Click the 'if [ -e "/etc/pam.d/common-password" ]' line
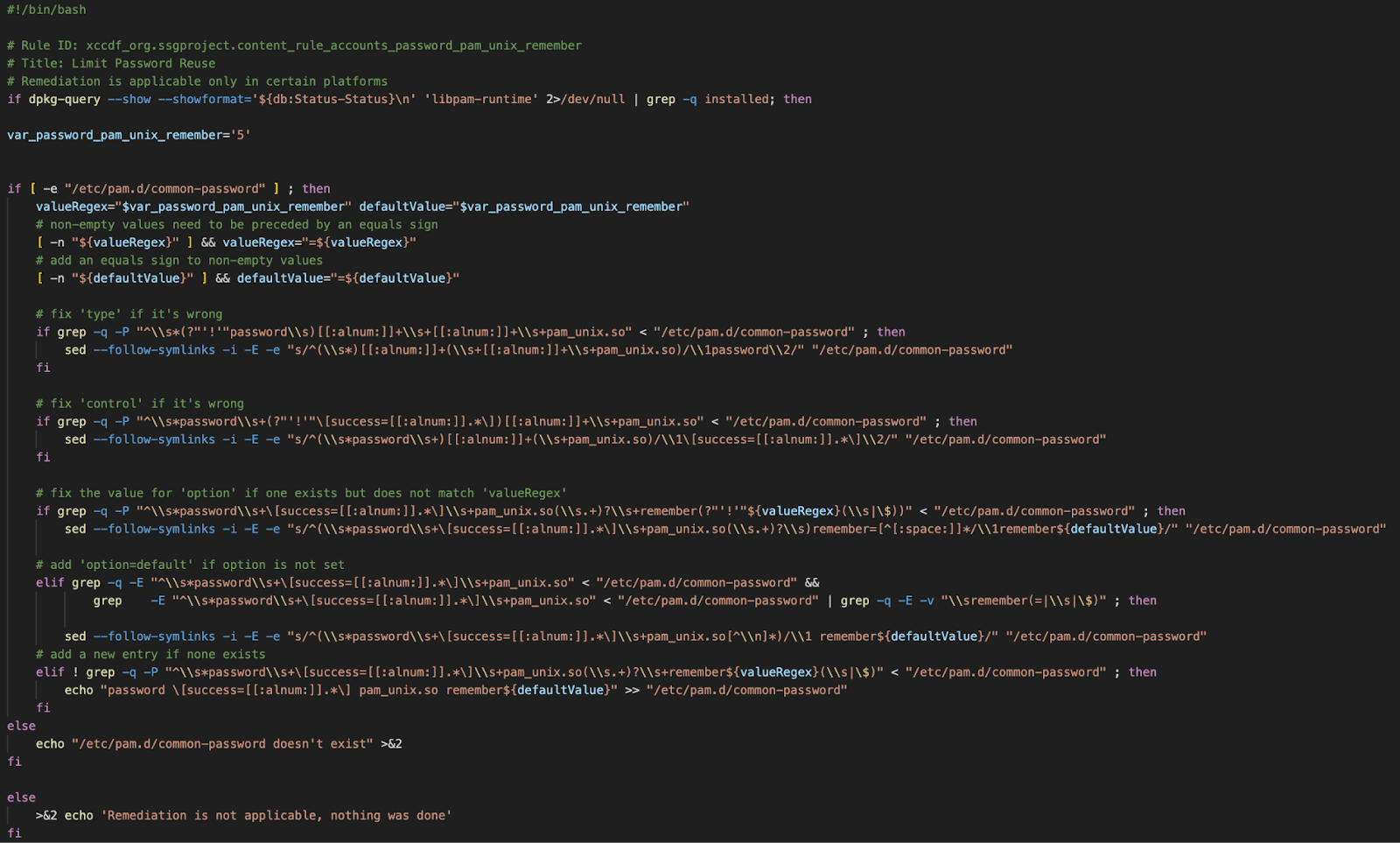1400x843 pixels. pos(169,188)
